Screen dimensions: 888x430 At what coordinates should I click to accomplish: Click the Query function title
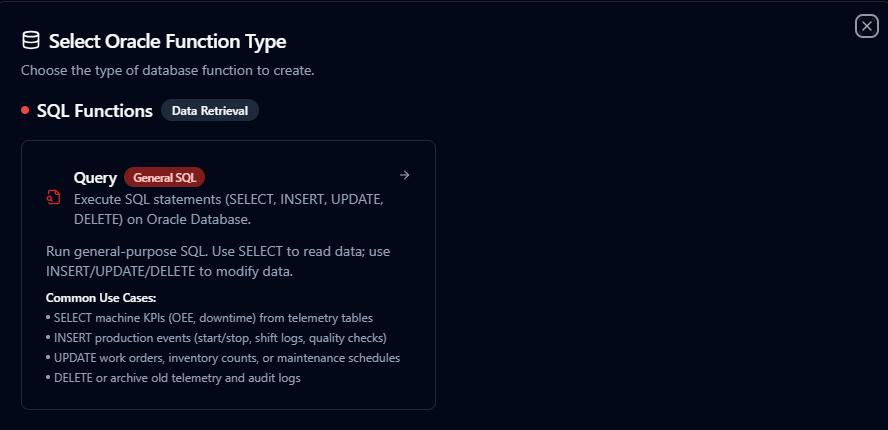coord(95,178)
